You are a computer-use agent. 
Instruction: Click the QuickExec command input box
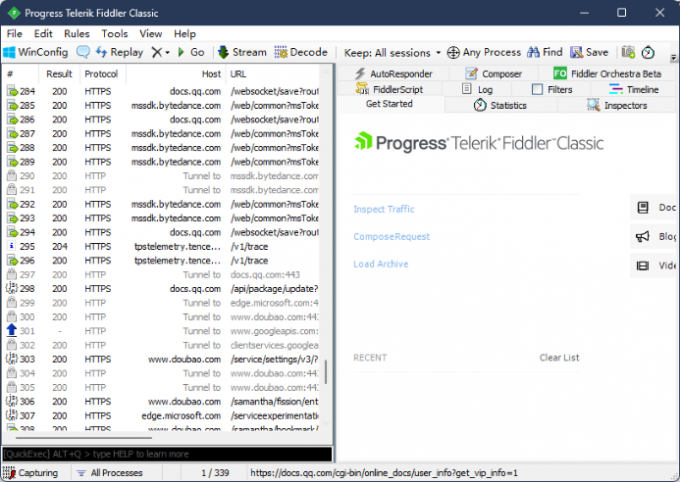pyautogui.click(x=167, y=454)
